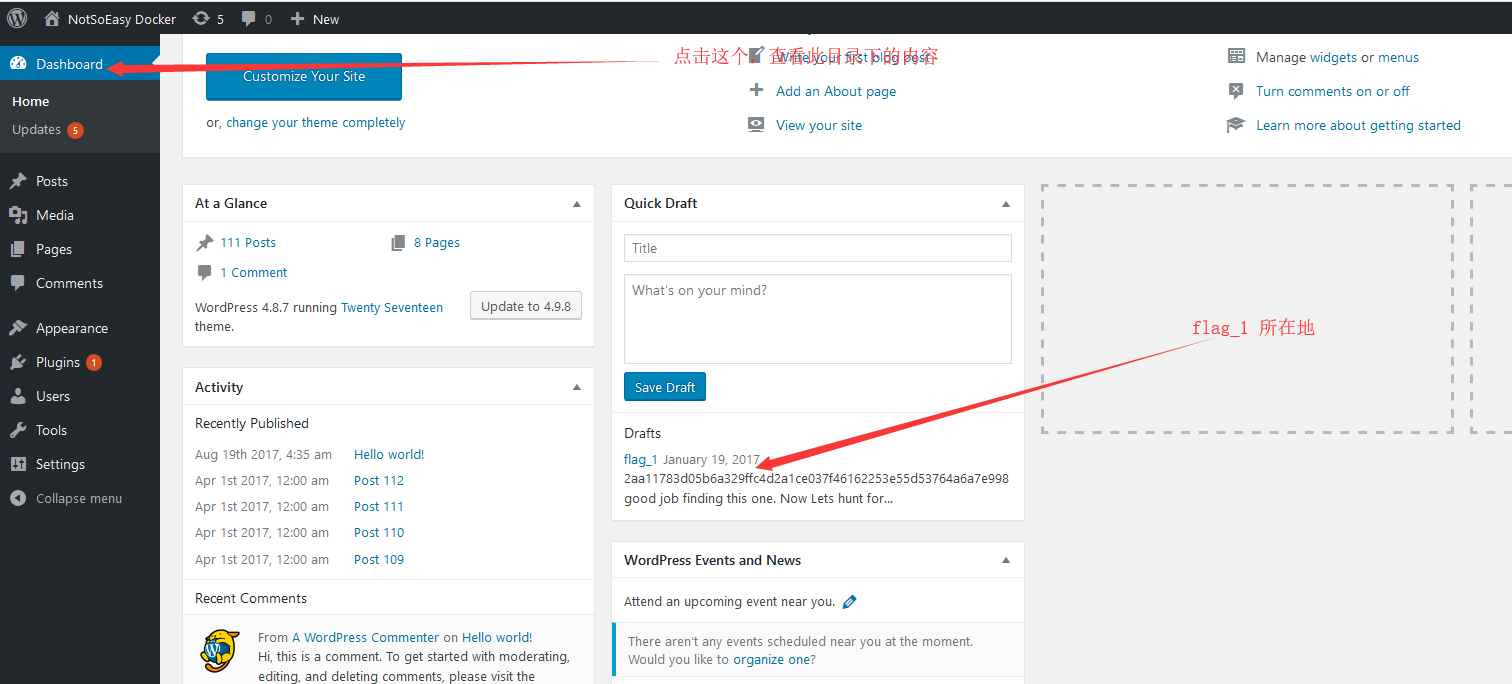The height and width of the screenshot is (684, 1512).
Task: Click the Users person icon in sidebar
Action: pos(18,396)
